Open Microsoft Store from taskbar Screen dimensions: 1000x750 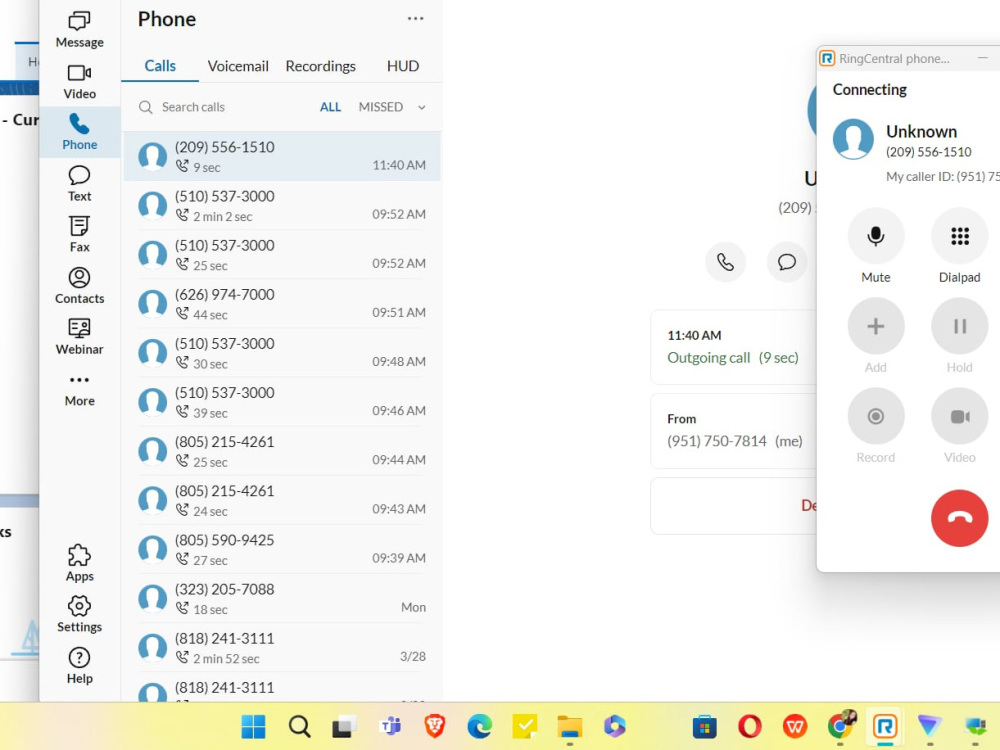coord(704,726)
